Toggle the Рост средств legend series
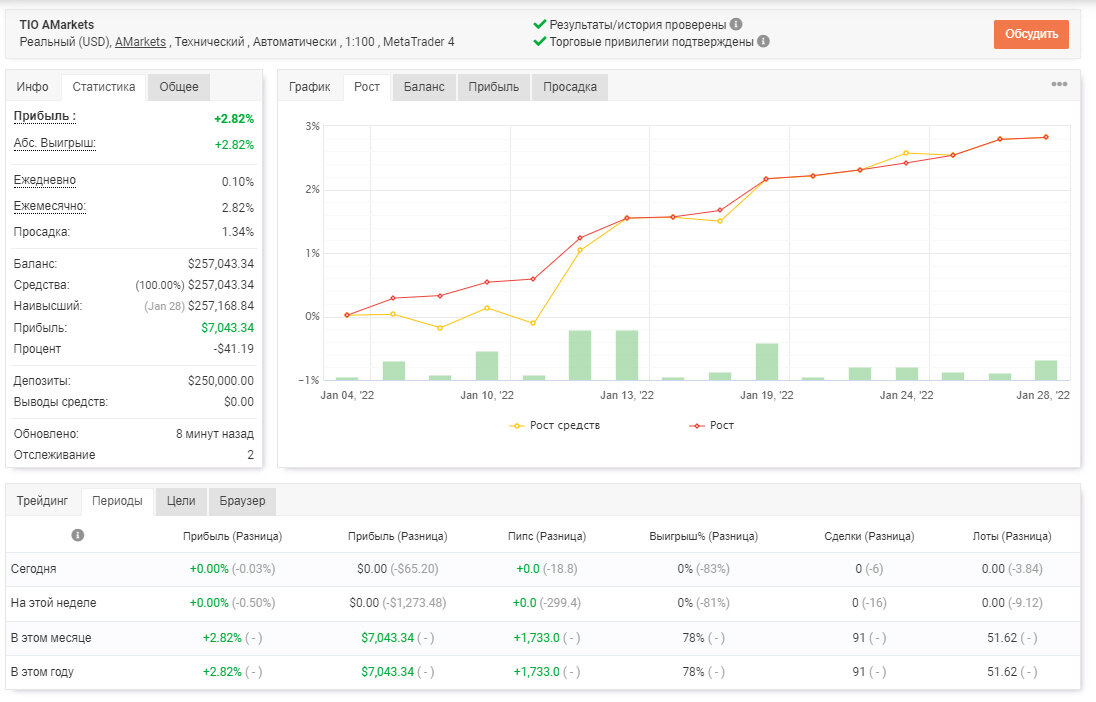The height and width of the screenshot is (702, 1096). click(554, 425)
